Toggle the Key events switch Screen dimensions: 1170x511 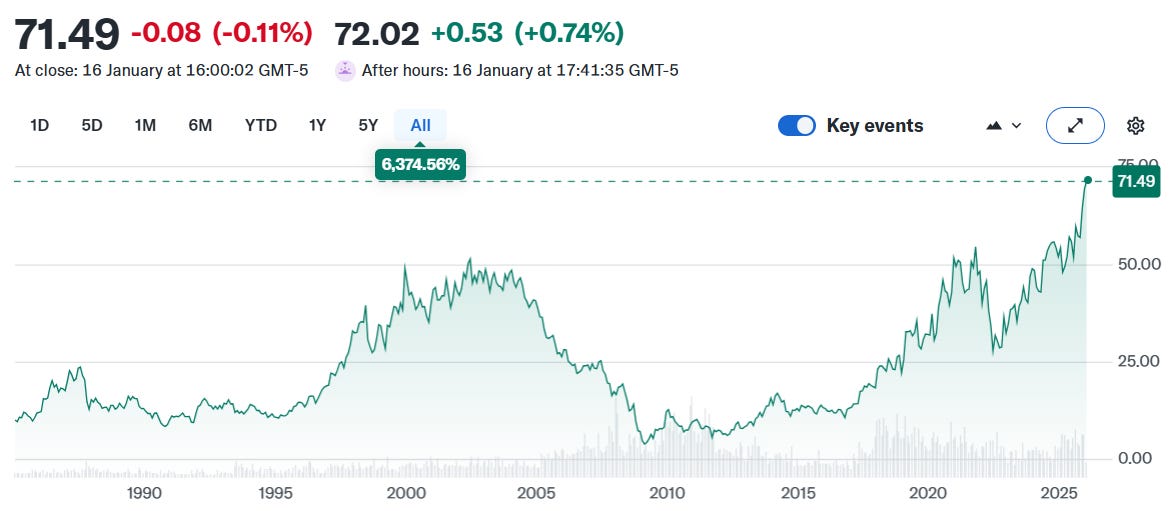pos(797,126)
